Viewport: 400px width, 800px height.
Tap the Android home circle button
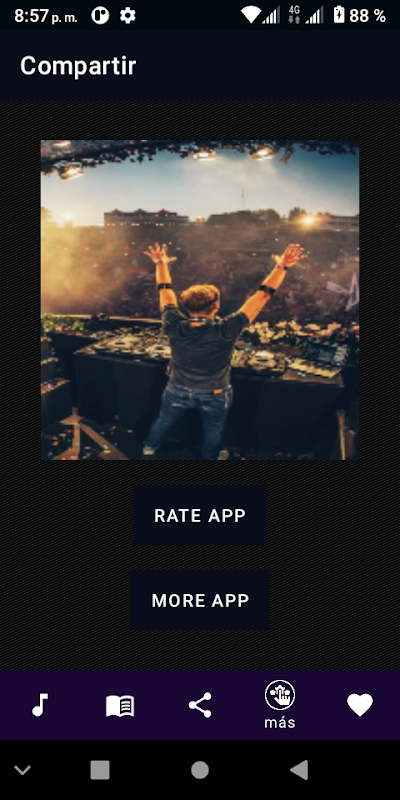pos(199,770)
